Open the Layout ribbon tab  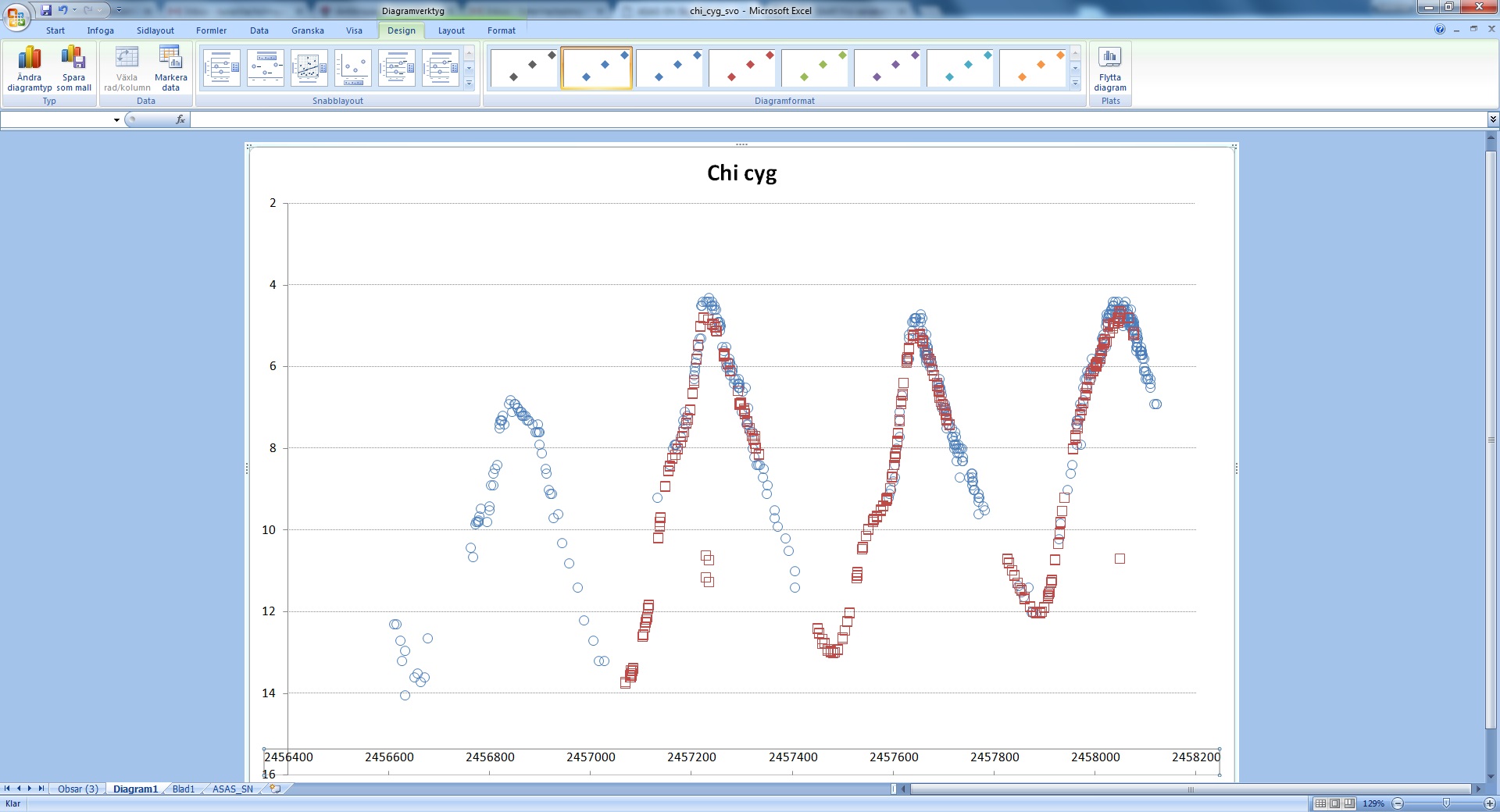[x=451, y=30]
